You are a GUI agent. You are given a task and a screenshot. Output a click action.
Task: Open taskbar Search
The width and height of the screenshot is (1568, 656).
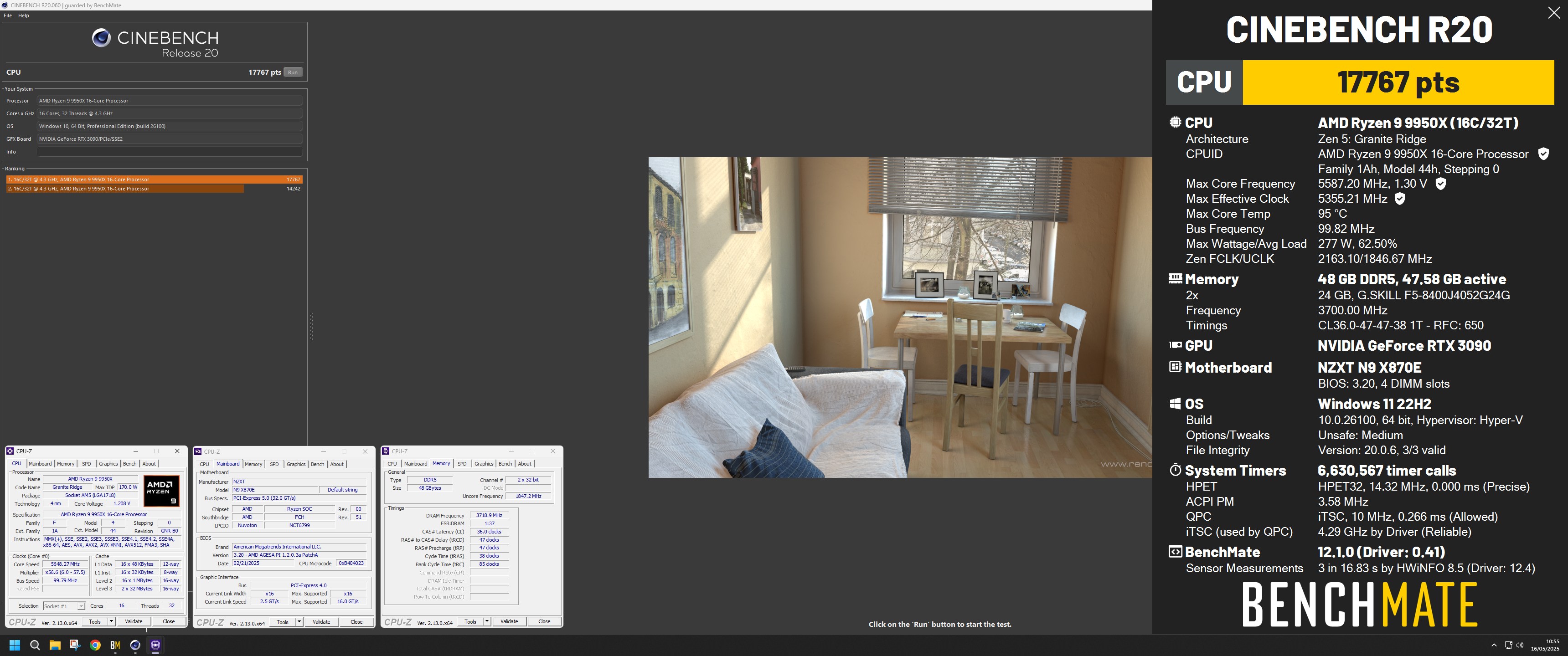coord(35,645)
